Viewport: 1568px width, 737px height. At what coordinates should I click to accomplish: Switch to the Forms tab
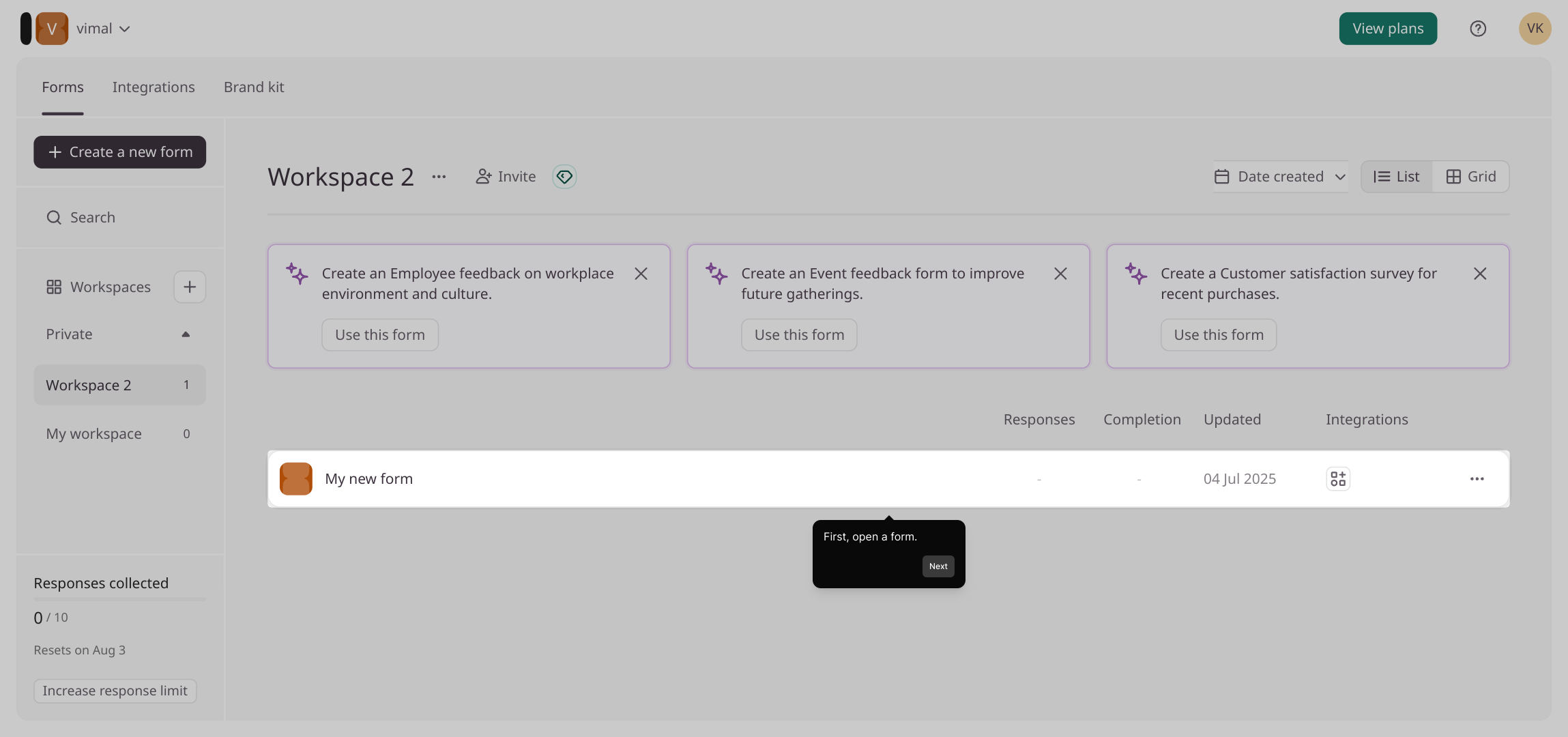click(x=63, y=87)
